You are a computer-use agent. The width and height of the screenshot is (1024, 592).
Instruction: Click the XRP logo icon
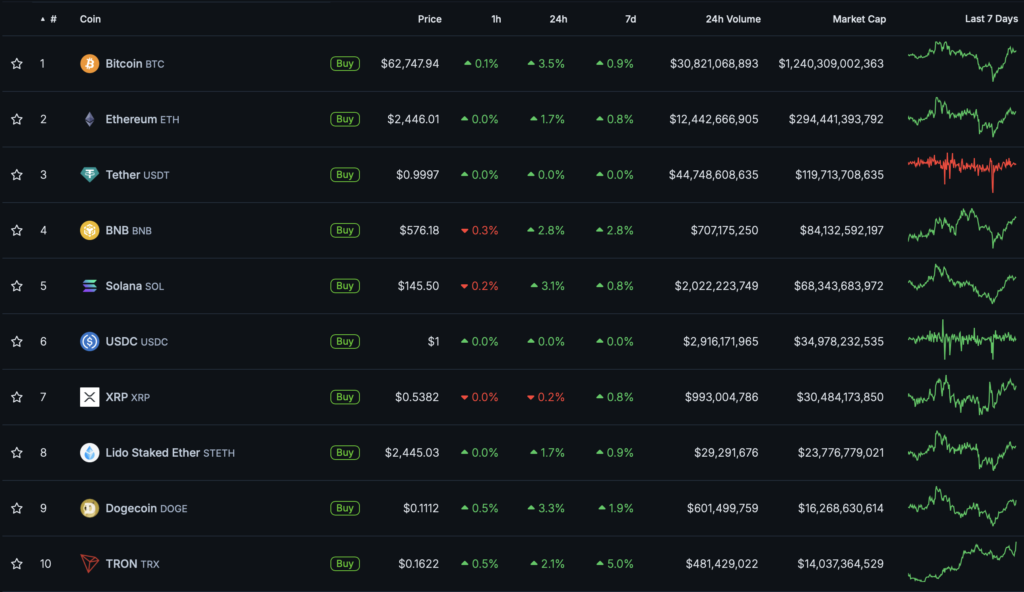[x=90, y=397]
